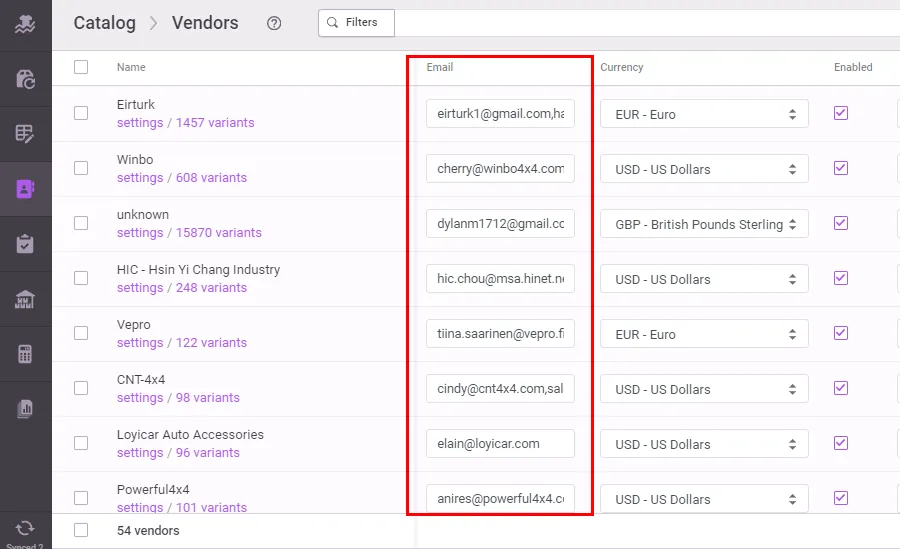
Task: Open CNT-4x4 currency dropdown
Action: (x=704, y=389)
